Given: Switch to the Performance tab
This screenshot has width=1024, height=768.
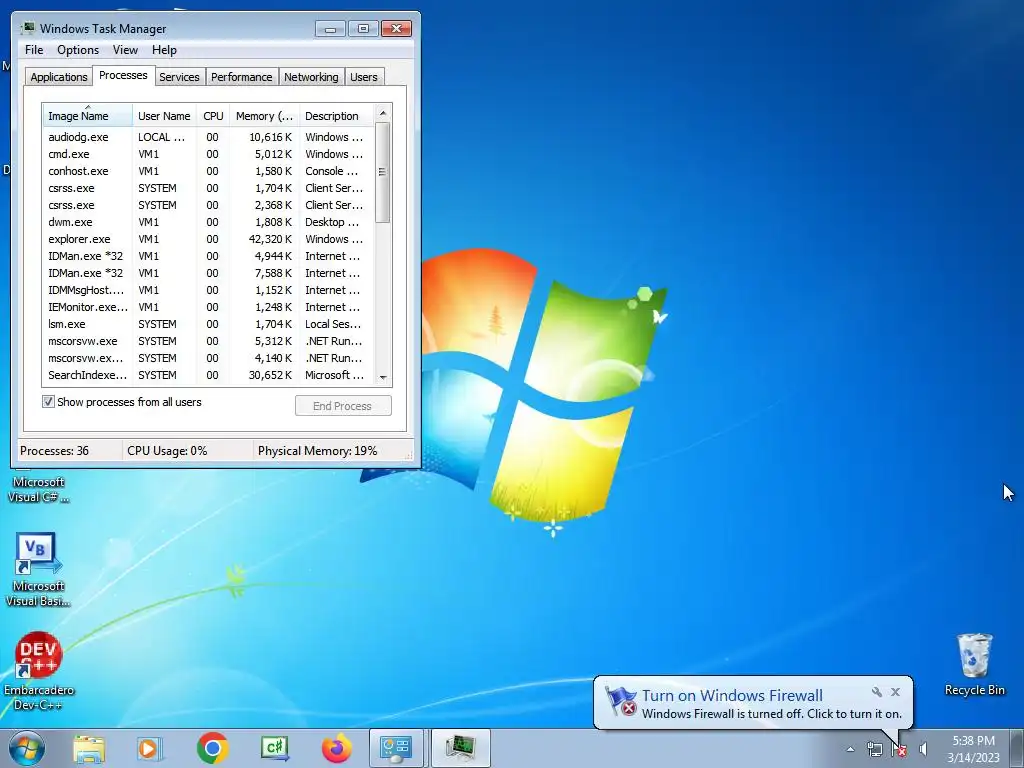Looking at the screenshot, I should (x=242, y=77).
